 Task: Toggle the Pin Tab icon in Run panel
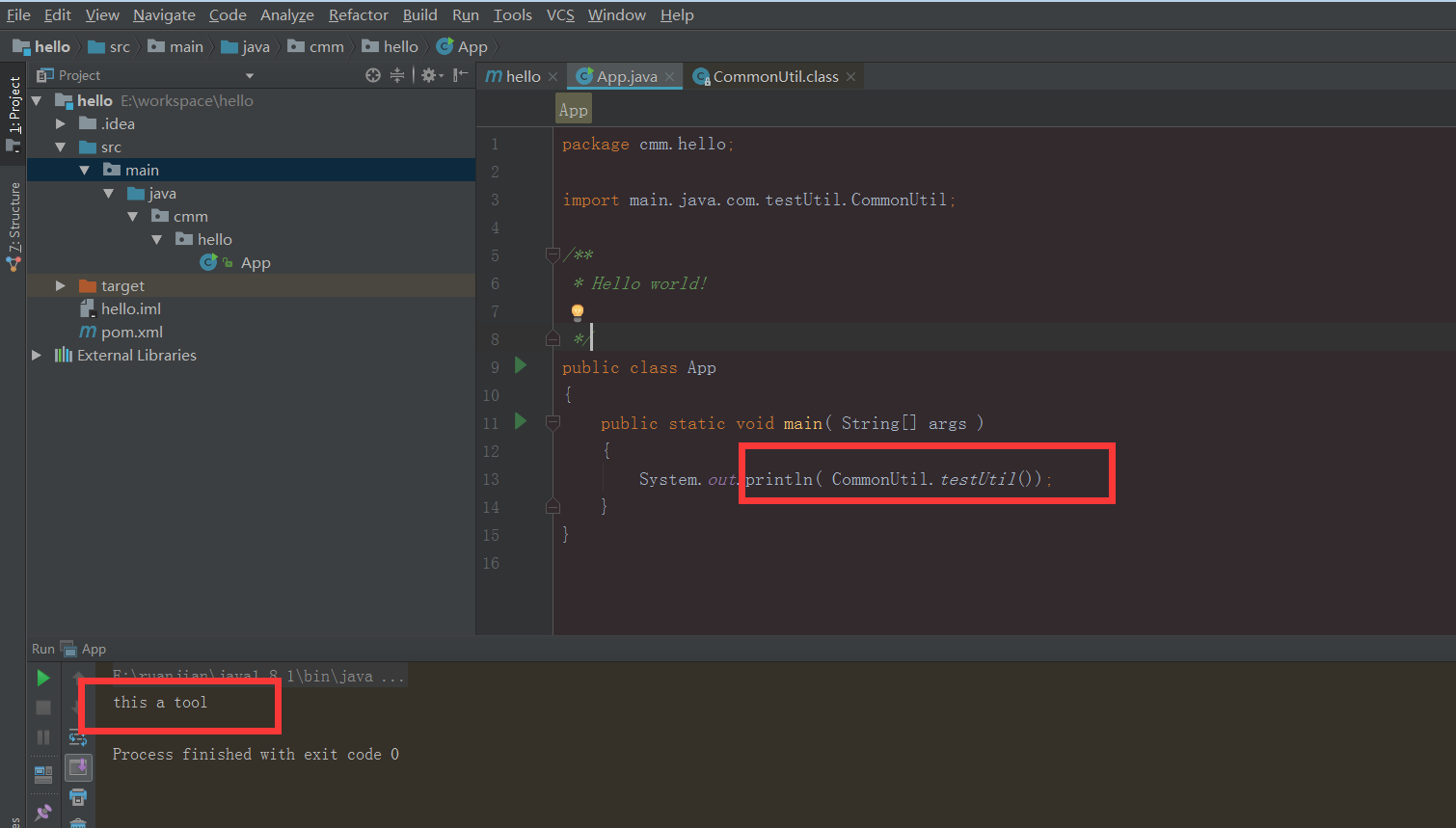43,813
